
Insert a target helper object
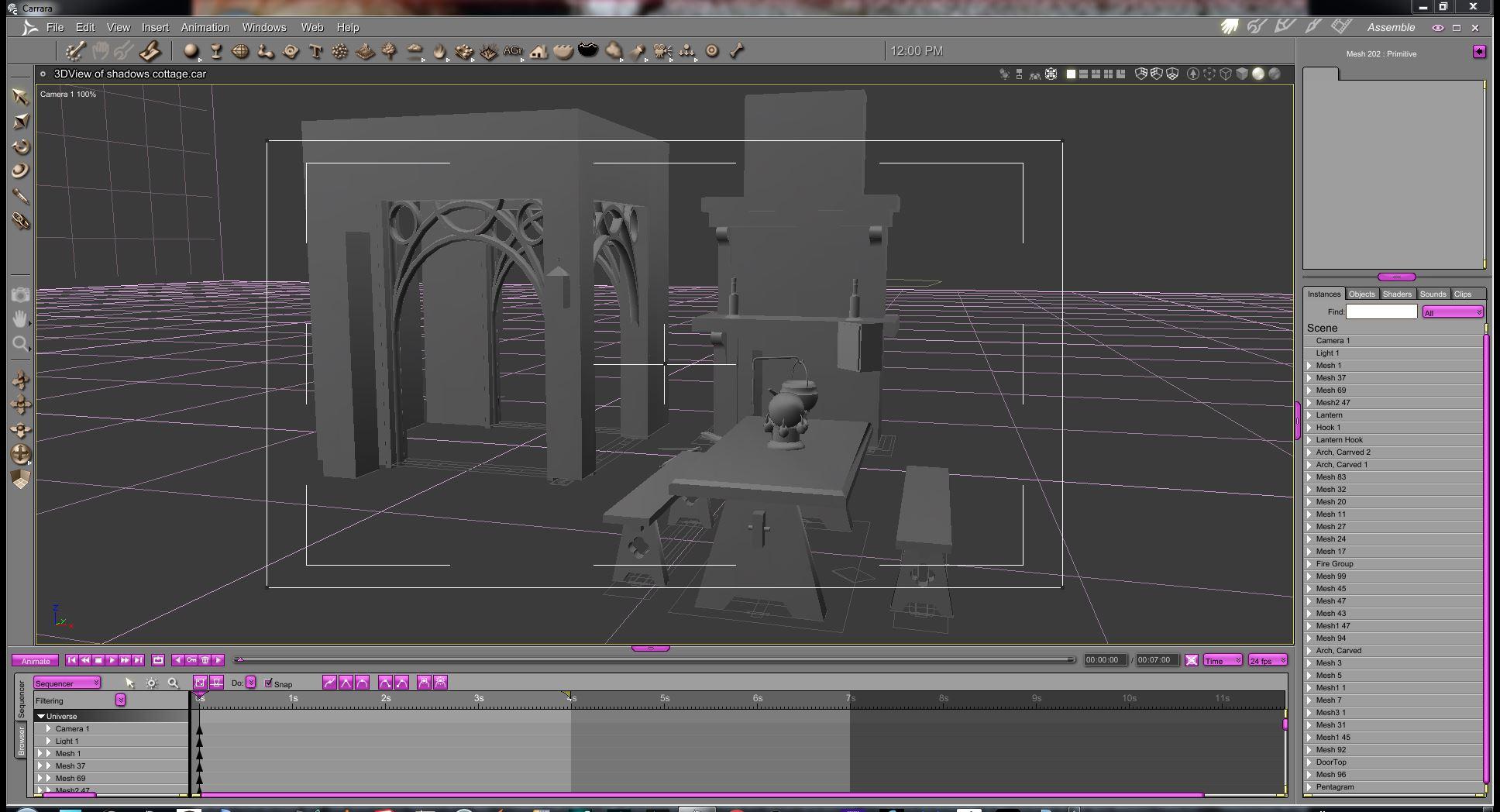click(x=712, y=51)
